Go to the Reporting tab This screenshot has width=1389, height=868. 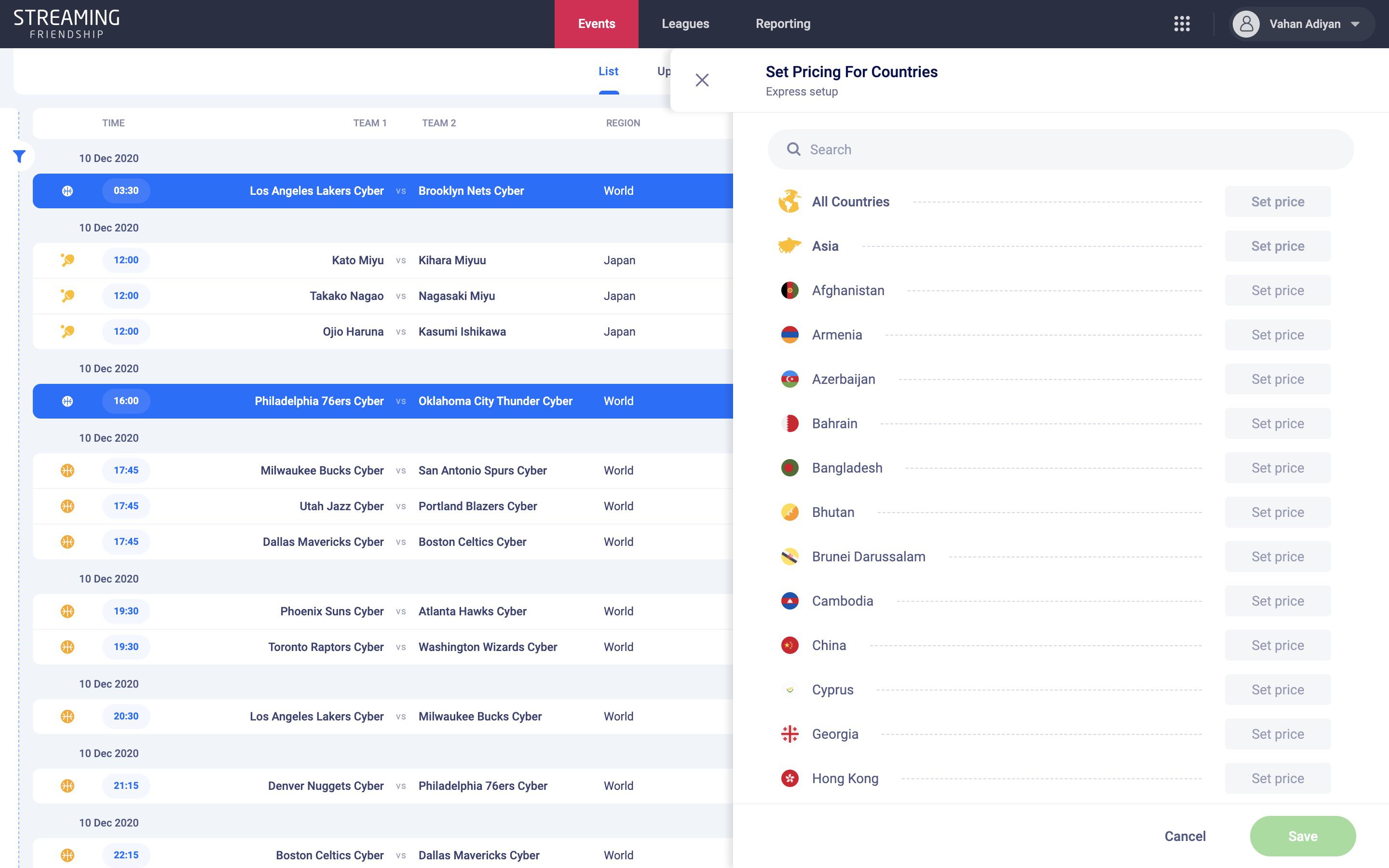[783, 24]
